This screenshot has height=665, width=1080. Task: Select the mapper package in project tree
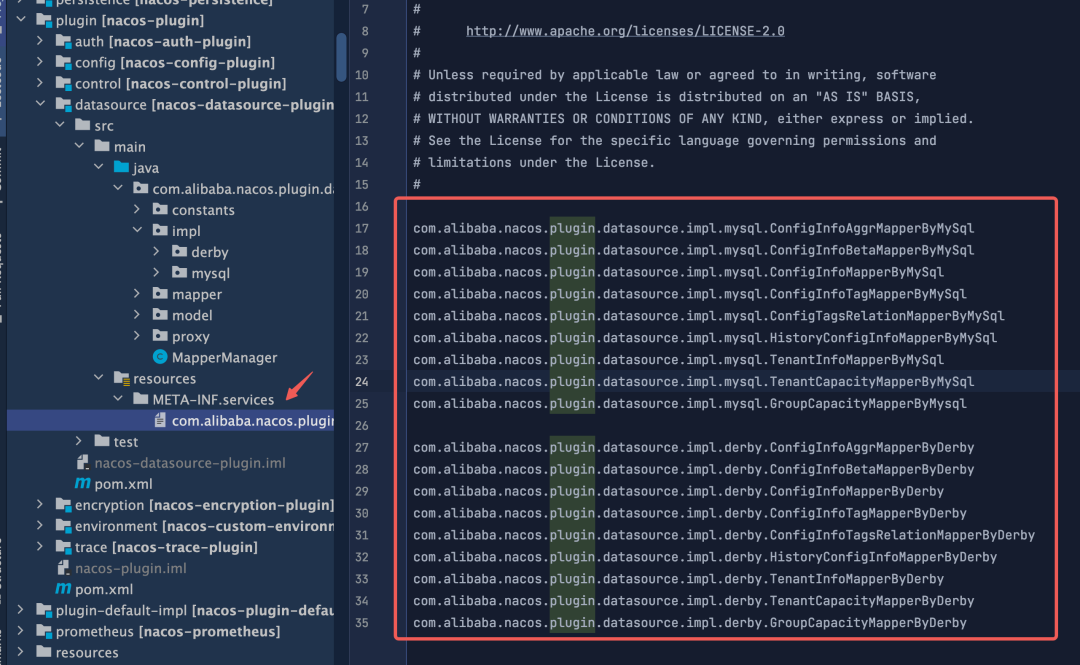(196, 294)
